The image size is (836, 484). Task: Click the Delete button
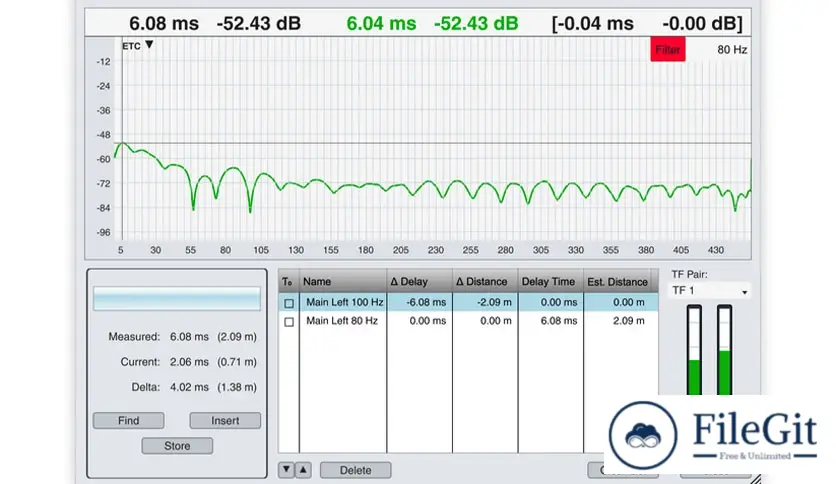coord(356,470)
